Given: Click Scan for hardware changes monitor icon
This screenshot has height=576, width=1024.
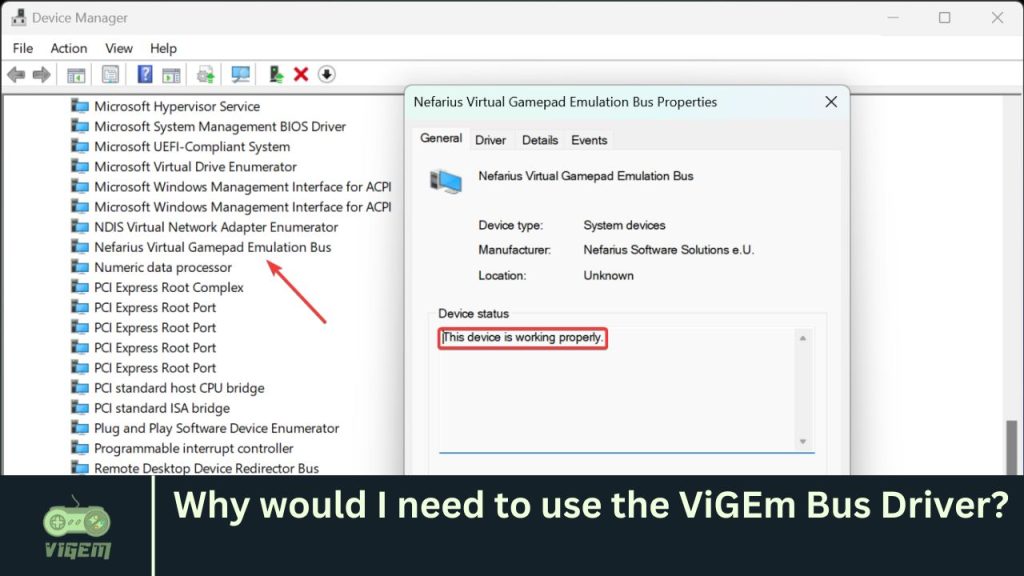Looking at the screenshot, I should point(240,74).
